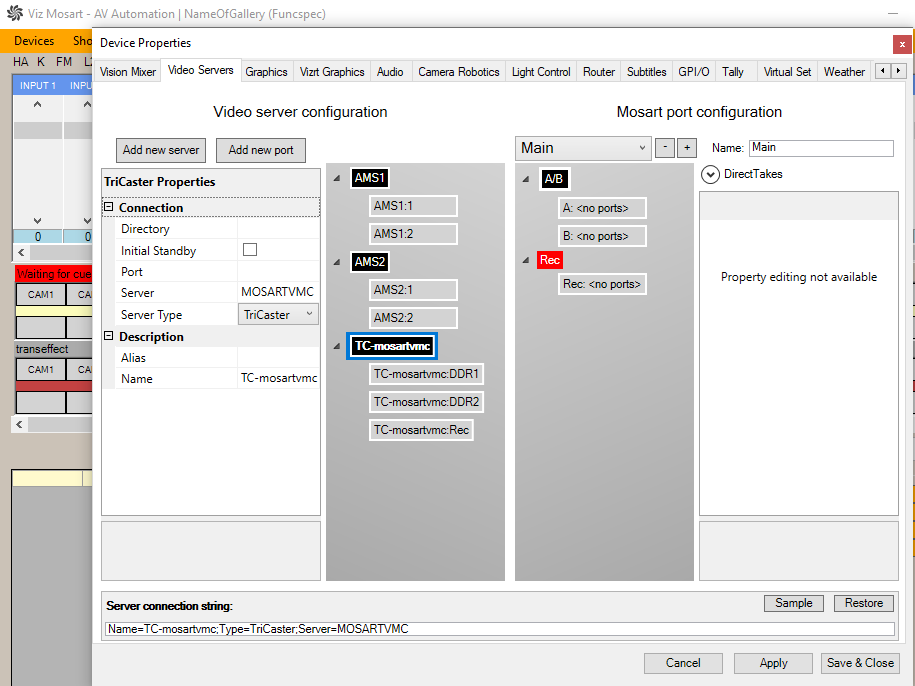Image resolution: width=915 pixels, height=686 pixels.
Task: Toggle the Initial Standby checkbox
Action: pyautogui.click(x=250, y=250)
